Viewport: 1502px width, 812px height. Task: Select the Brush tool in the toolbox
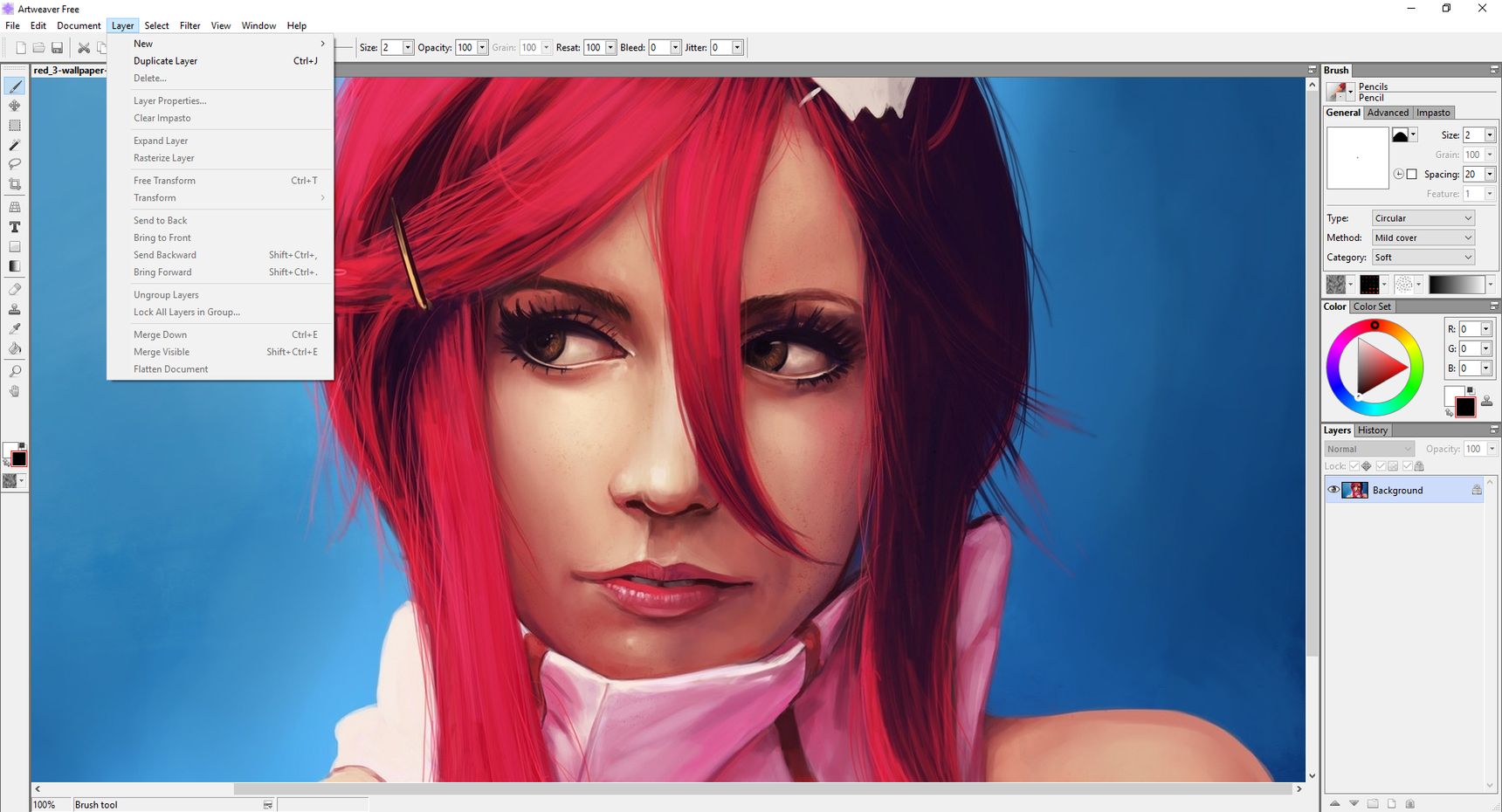point(15,86)
